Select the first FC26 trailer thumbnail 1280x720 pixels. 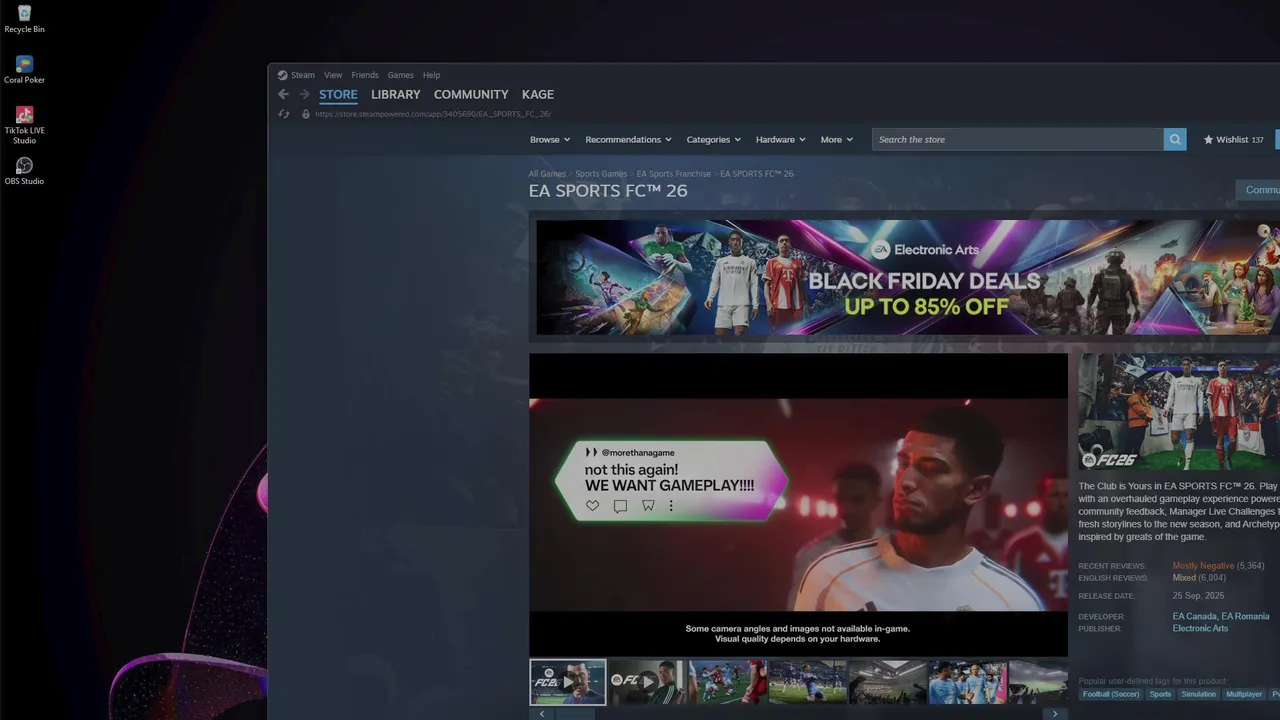coord(567,682)
